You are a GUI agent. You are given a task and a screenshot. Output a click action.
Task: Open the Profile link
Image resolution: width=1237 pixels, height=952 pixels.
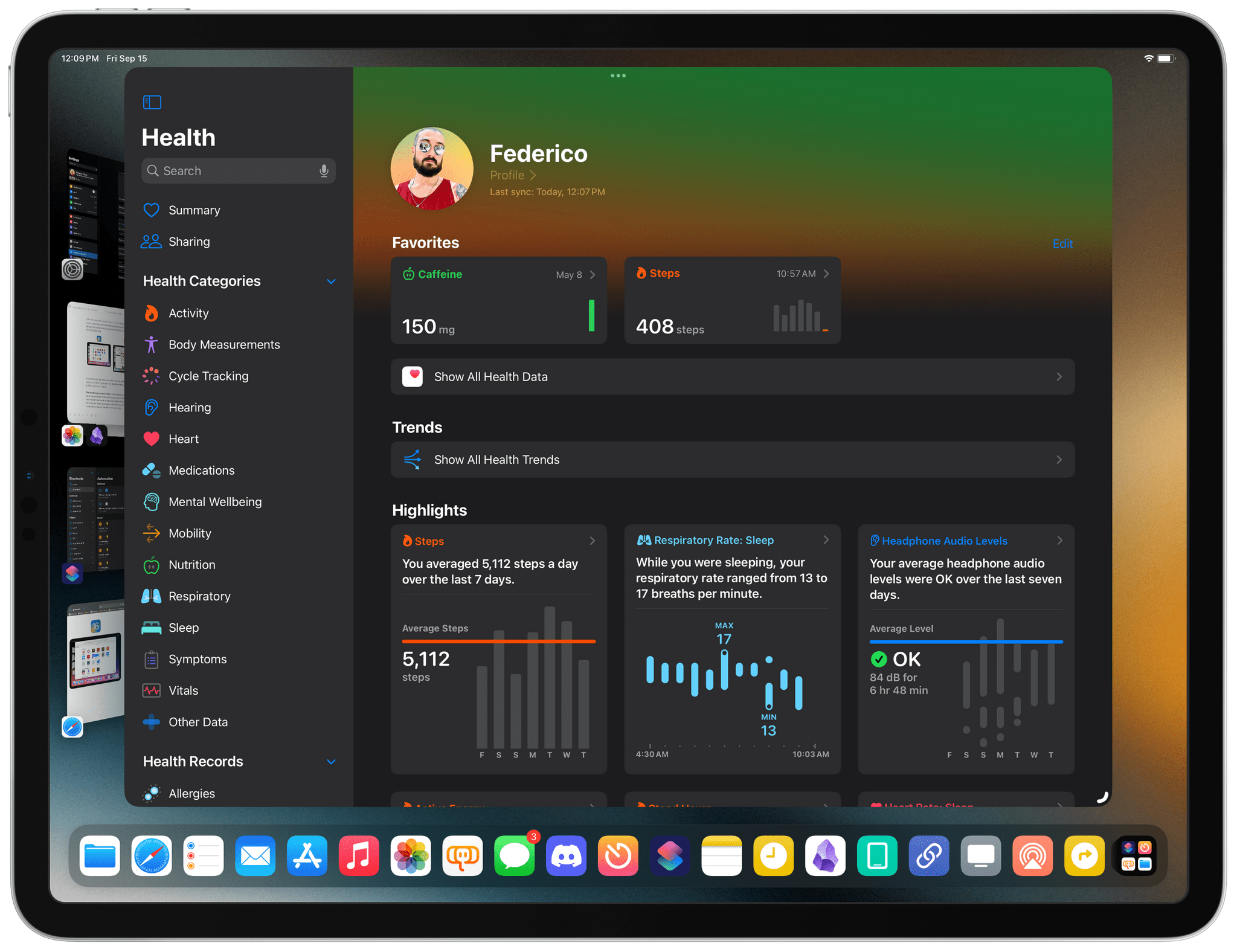click(x=513, y=175)
